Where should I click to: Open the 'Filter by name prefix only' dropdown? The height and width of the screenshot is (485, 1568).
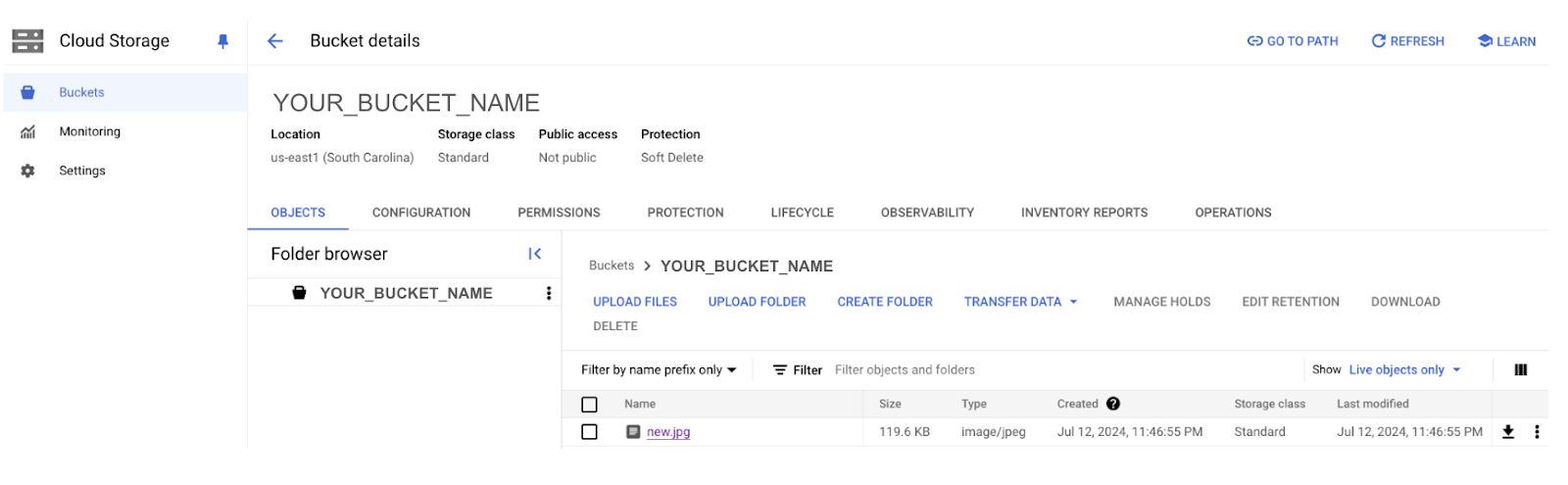pyautogui.click(x=659, y=370)
